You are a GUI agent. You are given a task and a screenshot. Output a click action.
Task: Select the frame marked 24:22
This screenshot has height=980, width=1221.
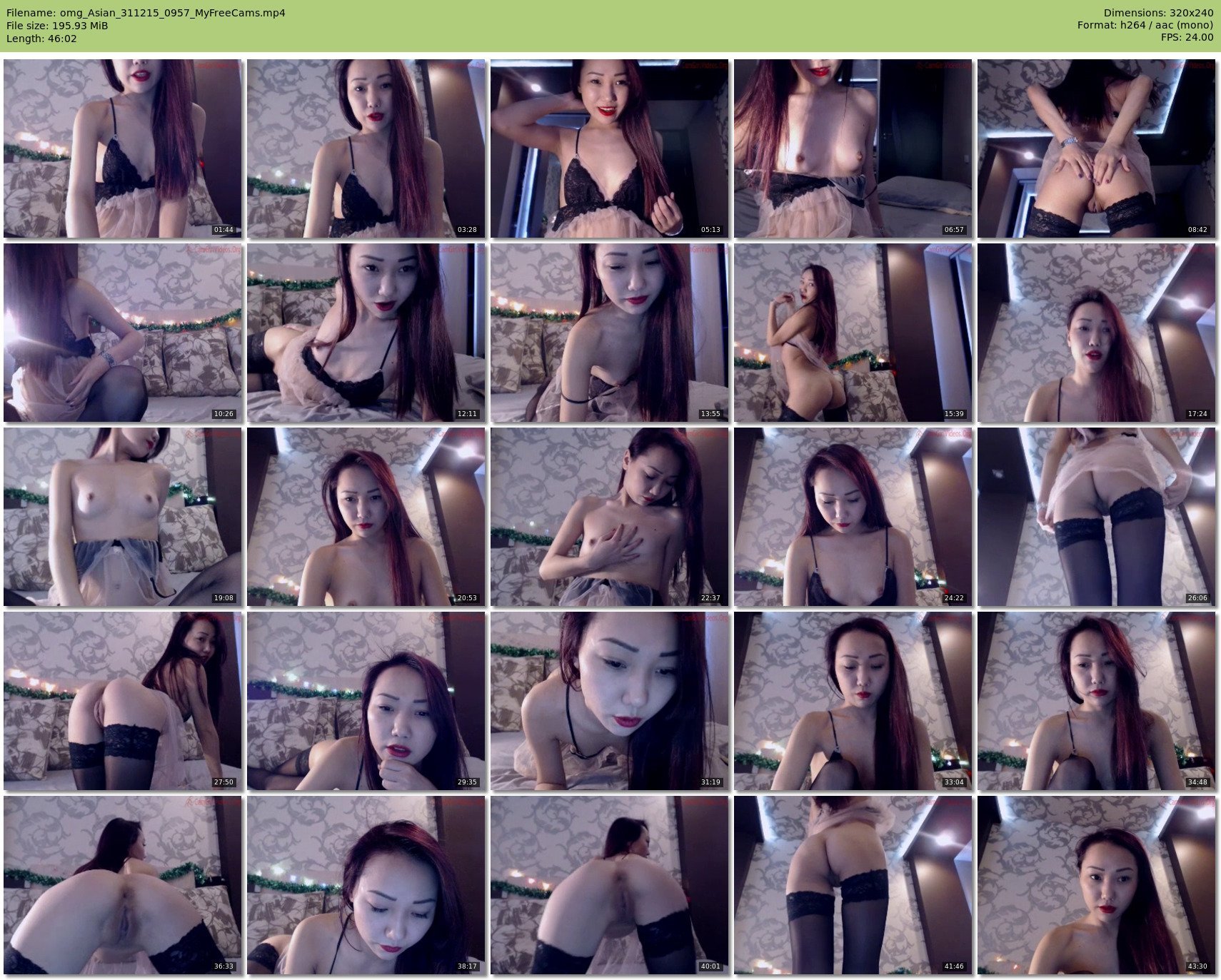(853, 516)
